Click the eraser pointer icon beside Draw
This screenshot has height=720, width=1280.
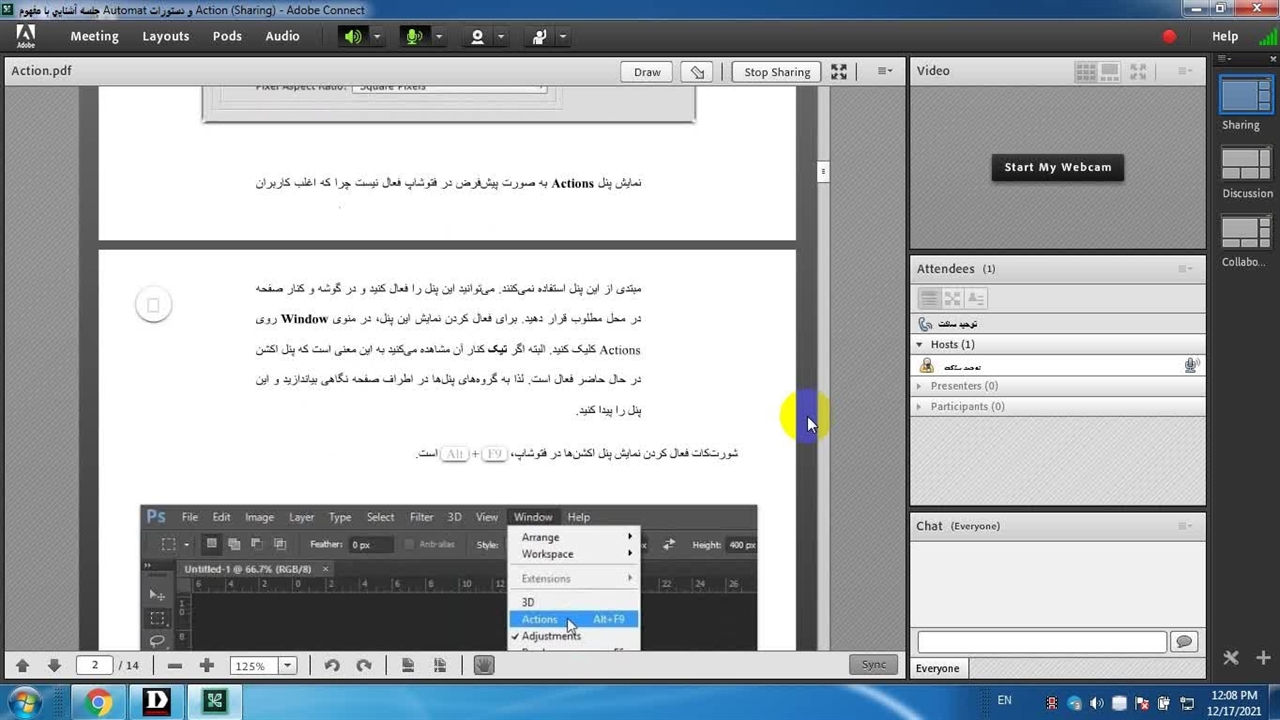[x=698, y=72]
